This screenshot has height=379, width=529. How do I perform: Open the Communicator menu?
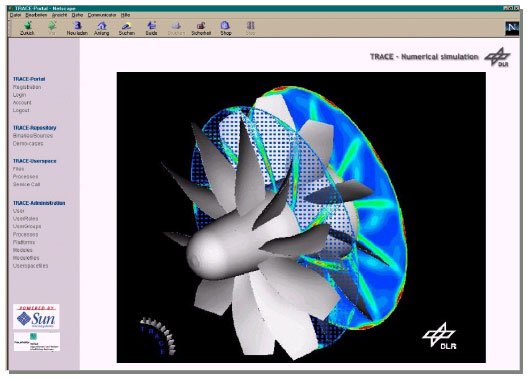tap(102, 15)
